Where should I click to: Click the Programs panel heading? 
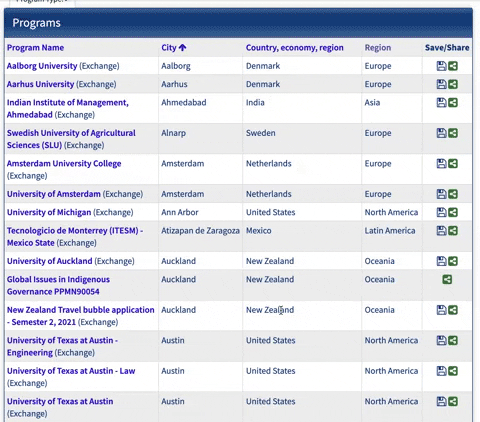coord(36,23)
